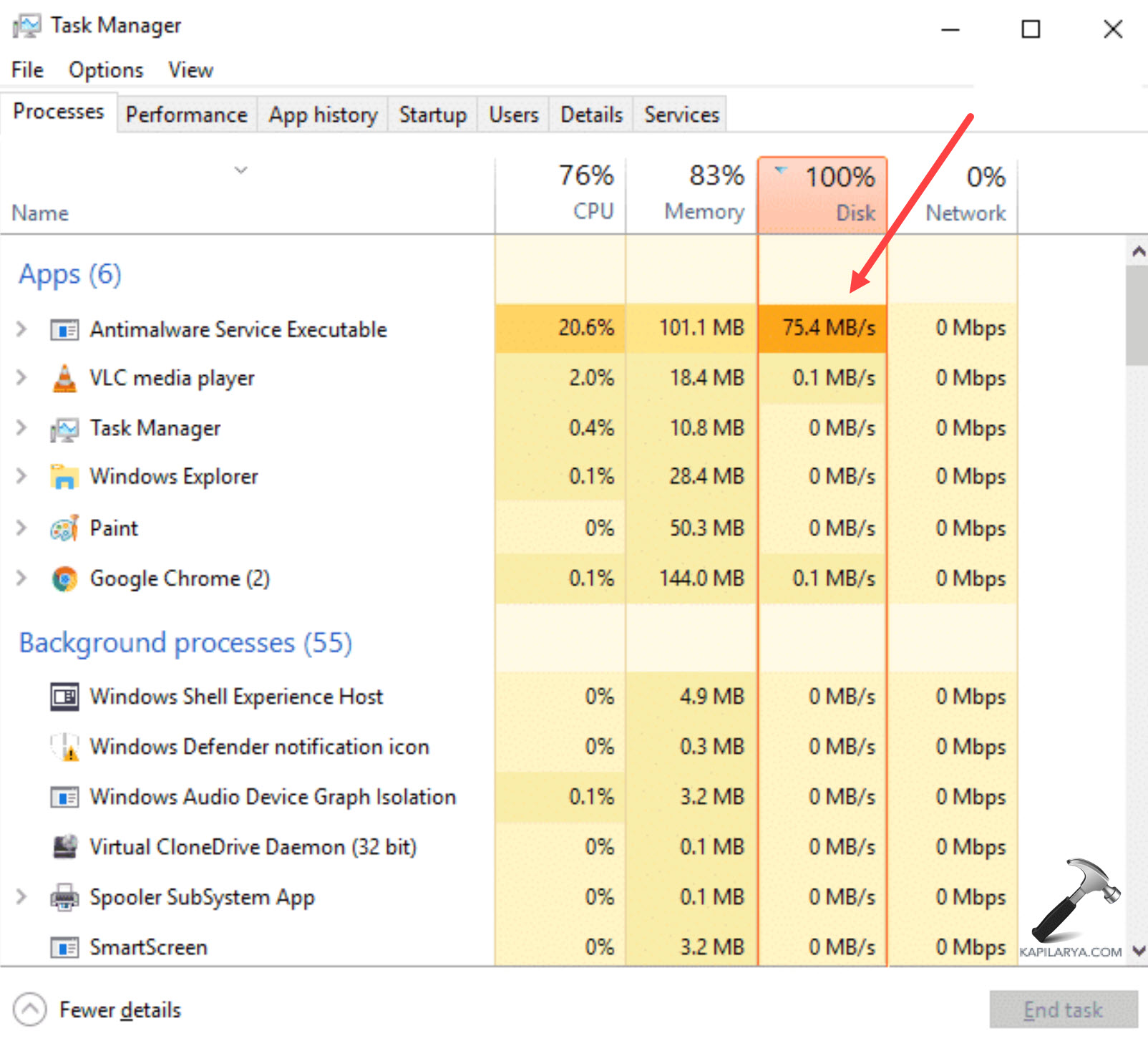1148x1046 pixels.
Task: Click the 2.0% VLC CPU value
Action: point(591,377)
